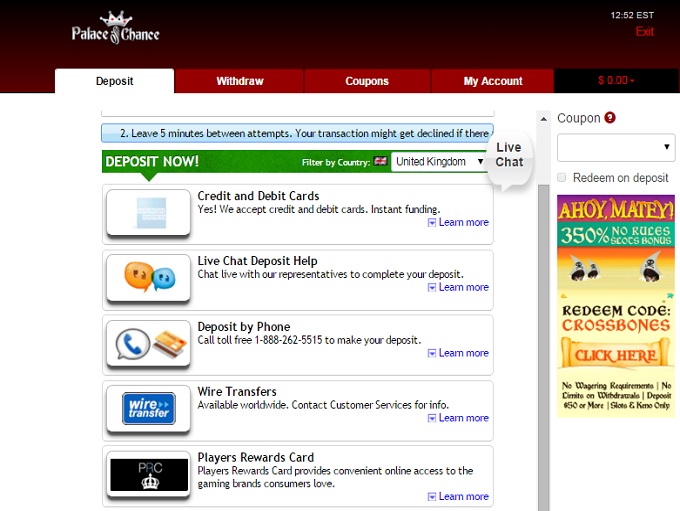Image resolution: width=680 pixels, height=511 pixels.
Task: Click the credit card icon
Action: click(x=148, y=212)
